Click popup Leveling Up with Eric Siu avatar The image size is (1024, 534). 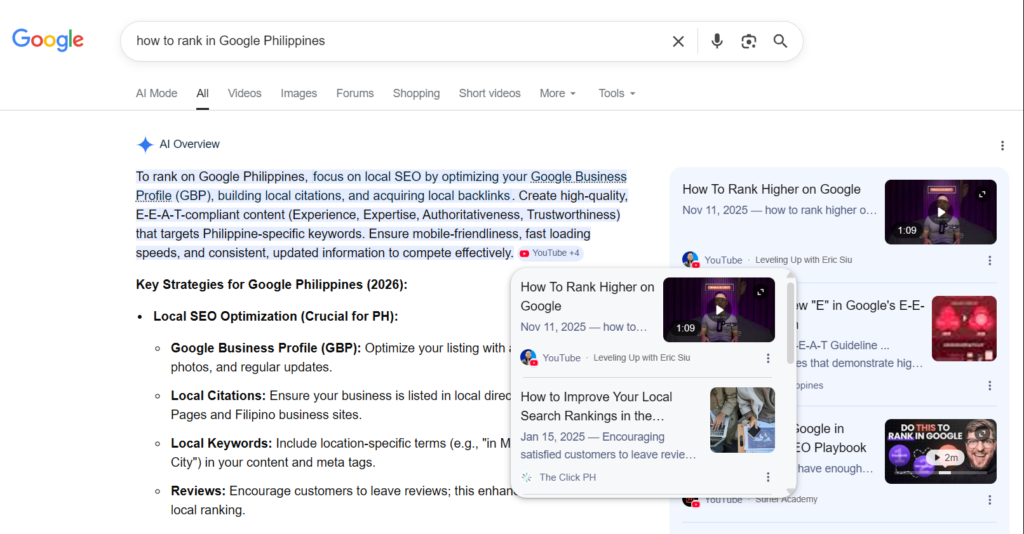tap(528, 358)
